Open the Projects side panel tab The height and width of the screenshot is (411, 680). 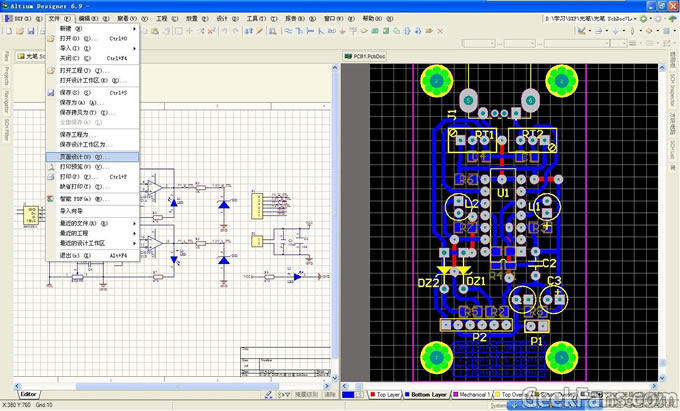pyautogui.click(x=6, y=75)
